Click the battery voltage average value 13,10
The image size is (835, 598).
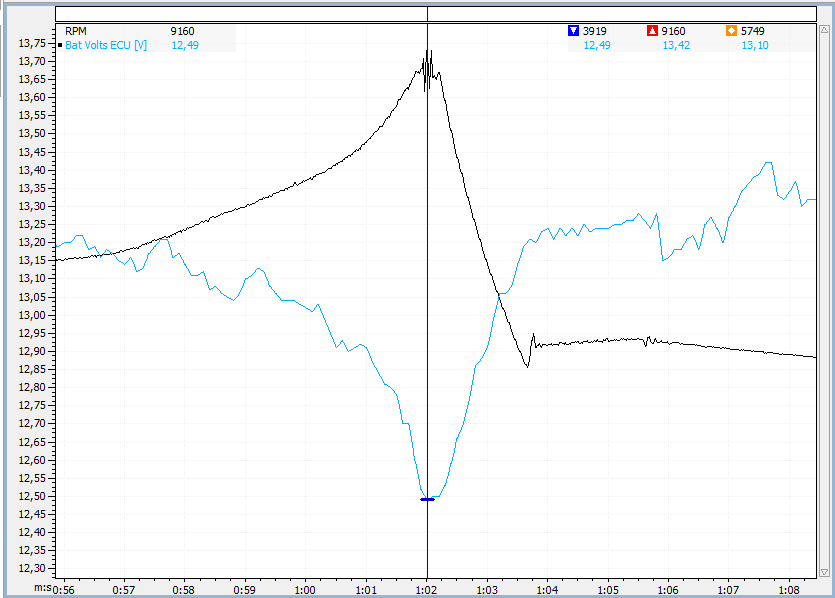tap(753, 45)
